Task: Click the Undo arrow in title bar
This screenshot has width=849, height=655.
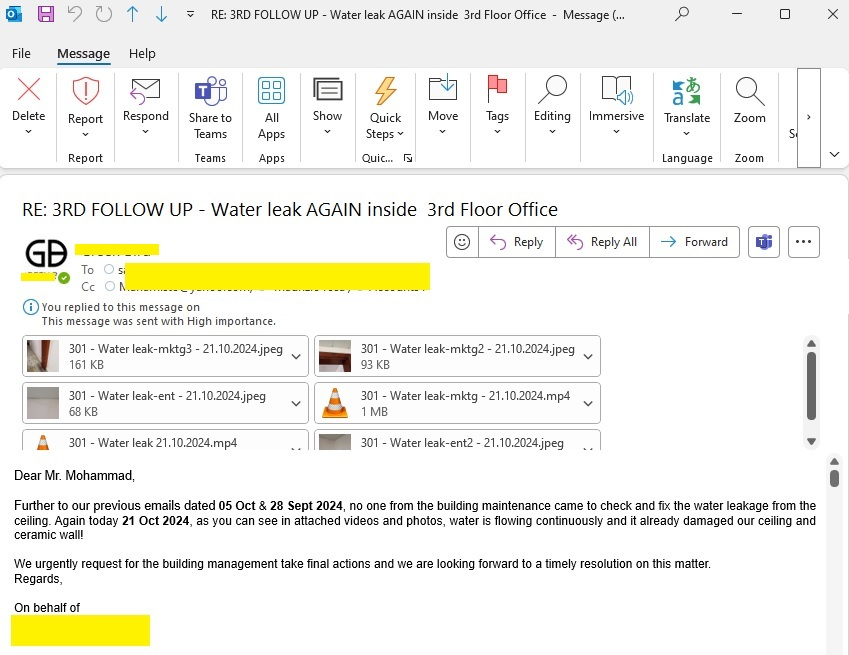Action: pyautogui.click(x=75, y=14)
